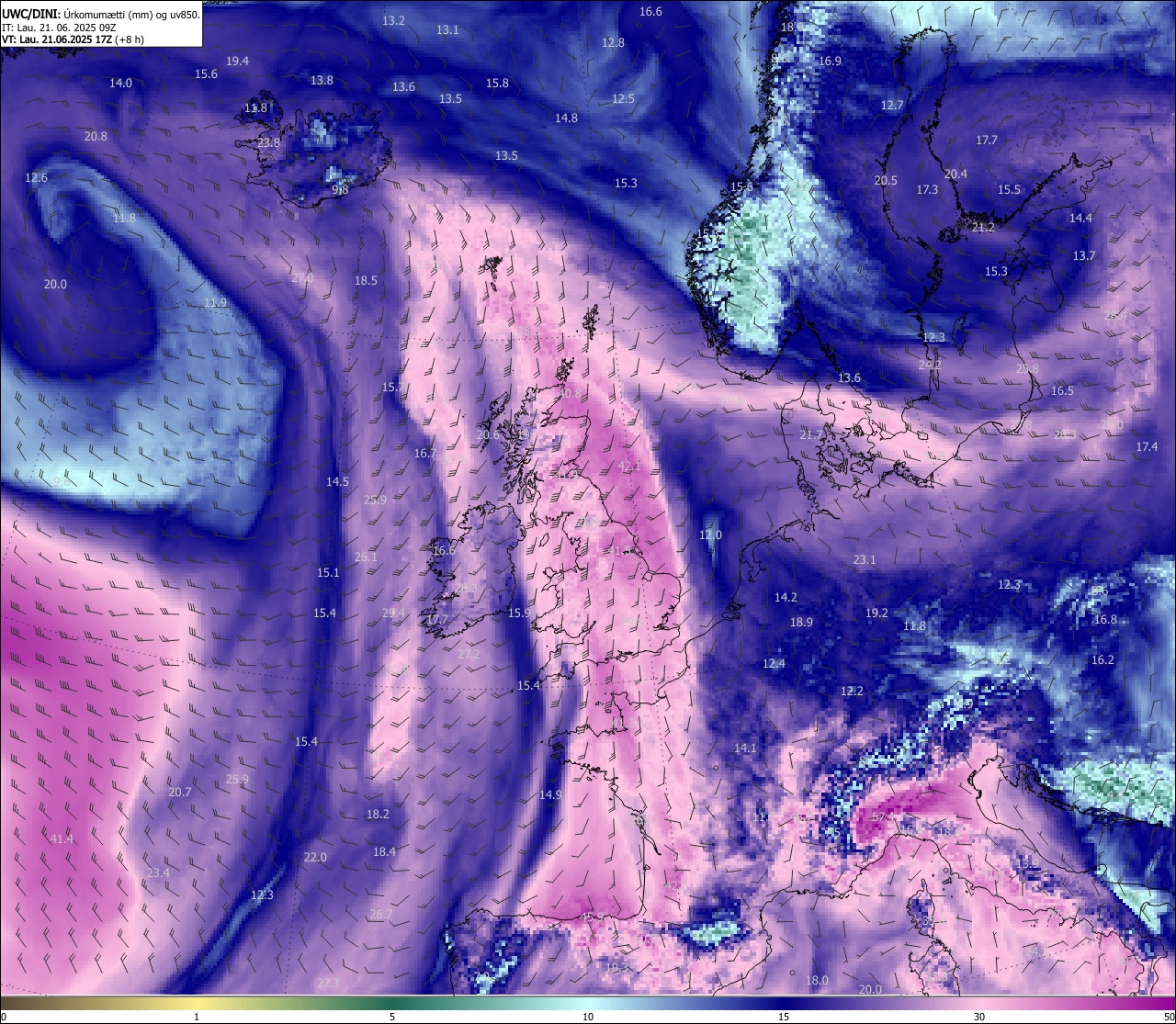Click the map value 14.4
The image size is (1176, 1024).
[1080, 218]
